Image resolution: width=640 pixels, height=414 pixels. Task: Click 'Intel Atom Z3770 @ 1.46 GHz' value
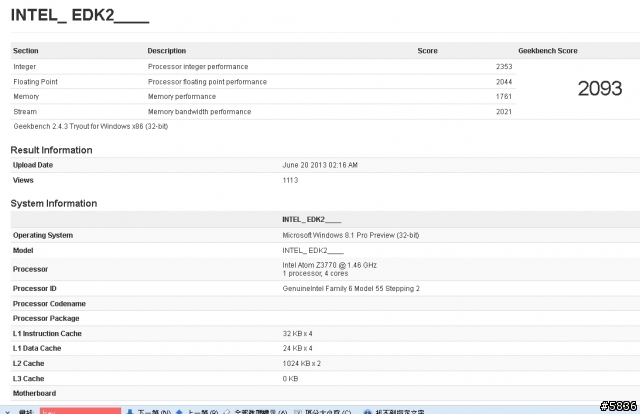coord(329,265)
